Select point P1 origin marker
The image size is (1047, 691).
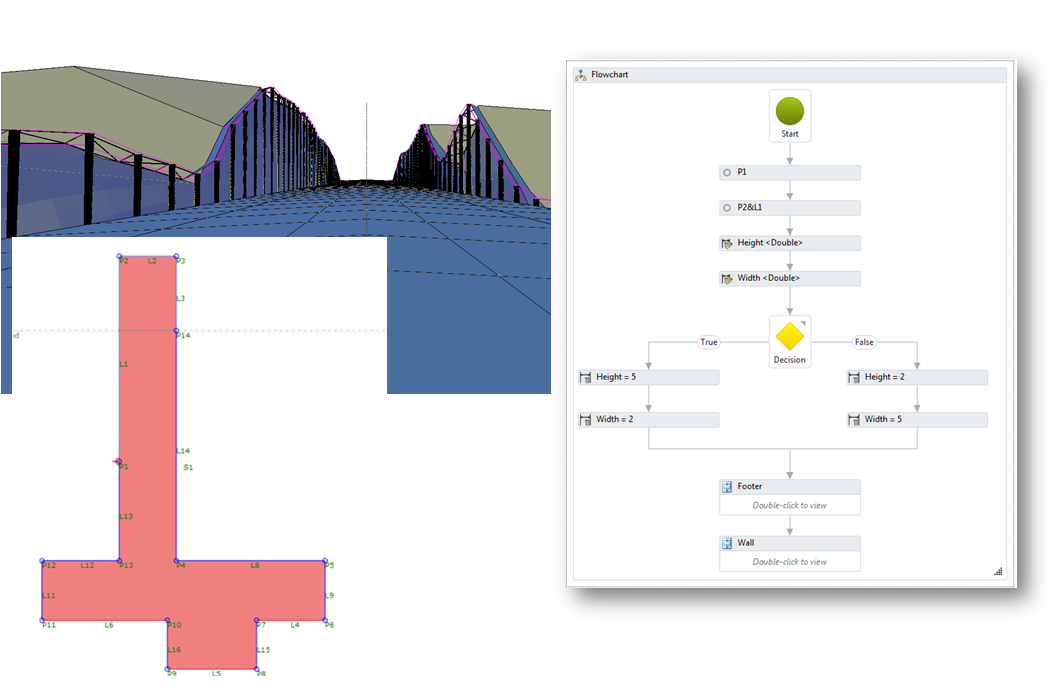[x=119, y=462]
